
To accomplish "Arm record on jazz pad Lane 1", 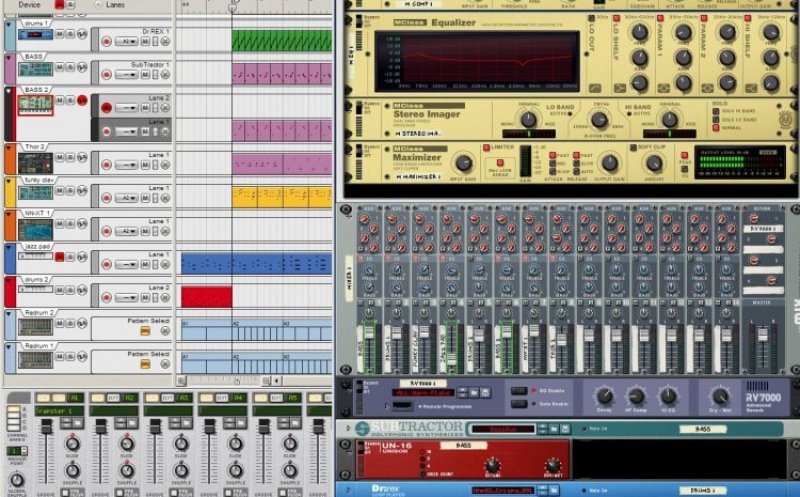I will [x=106, y=264].
